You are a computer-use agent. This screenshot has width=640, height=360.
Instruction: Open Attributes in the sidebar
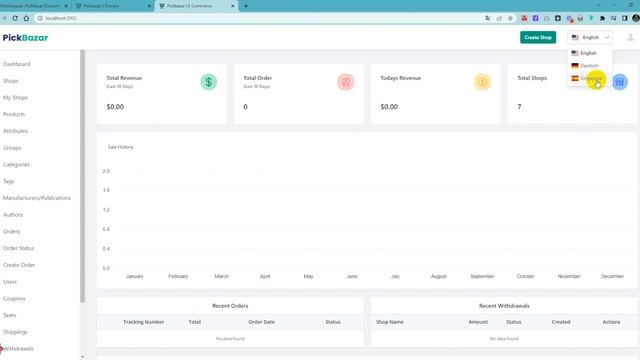point(16,131)
